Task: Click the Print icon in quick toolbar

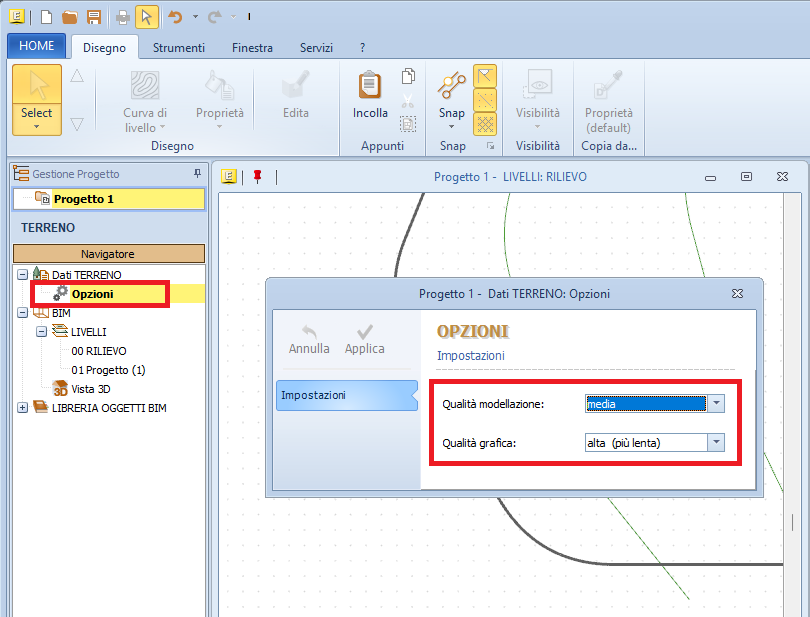Action: (x=122, y=17)
